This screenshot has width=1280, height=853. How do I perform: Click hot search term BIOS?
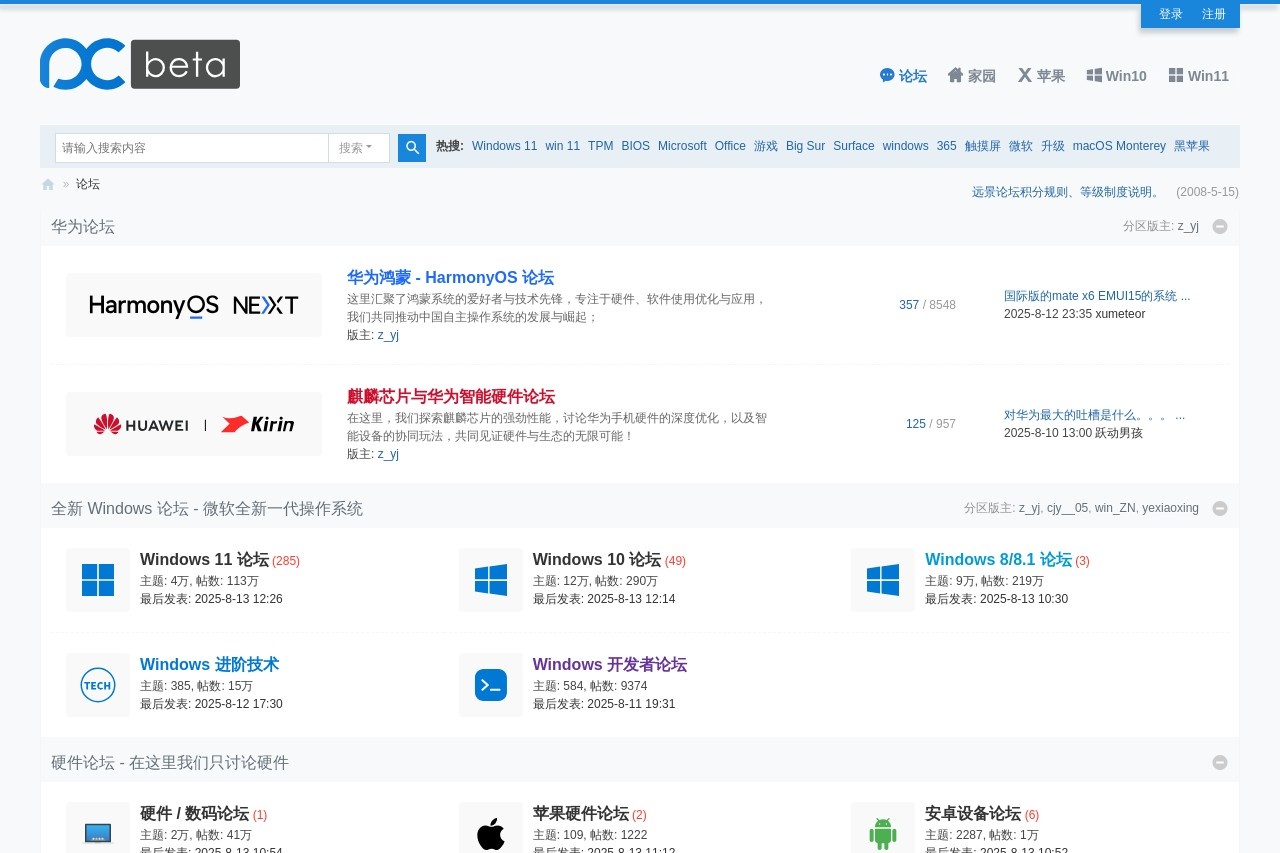point(635,146)
